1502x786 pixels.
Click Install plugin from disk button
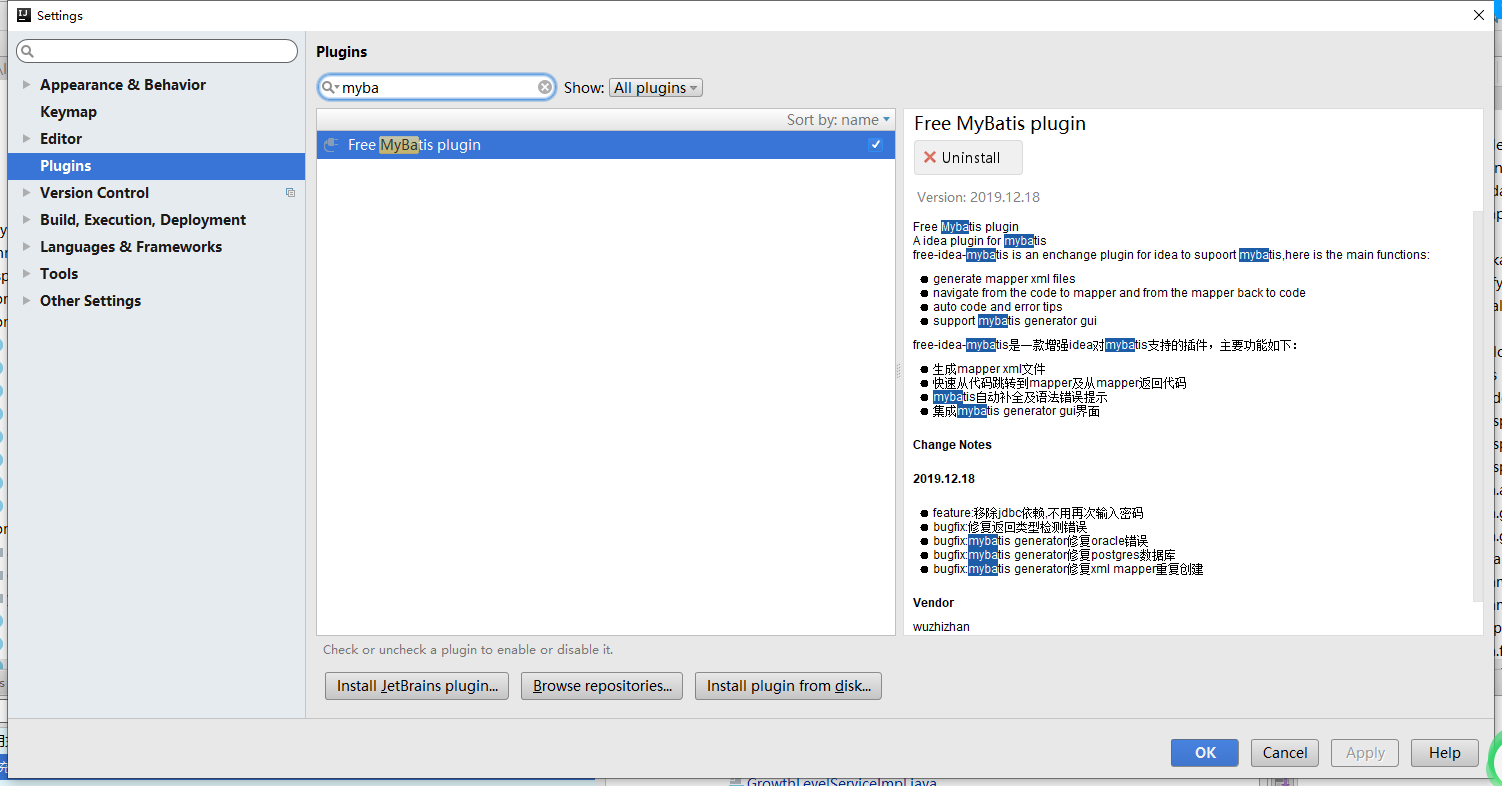click(x=788, y=686)
